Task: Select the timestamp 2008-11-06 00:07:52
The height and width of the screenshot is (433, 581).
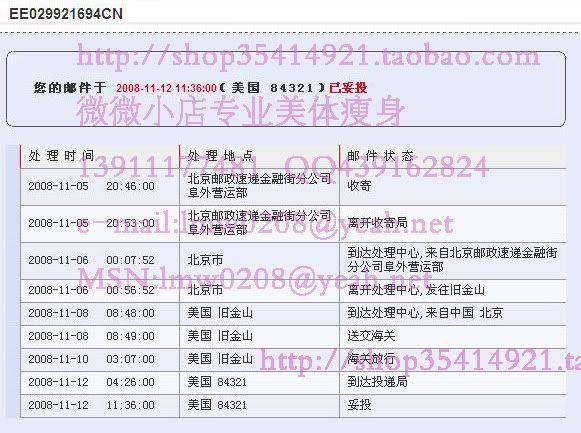Action: (92, 260)
